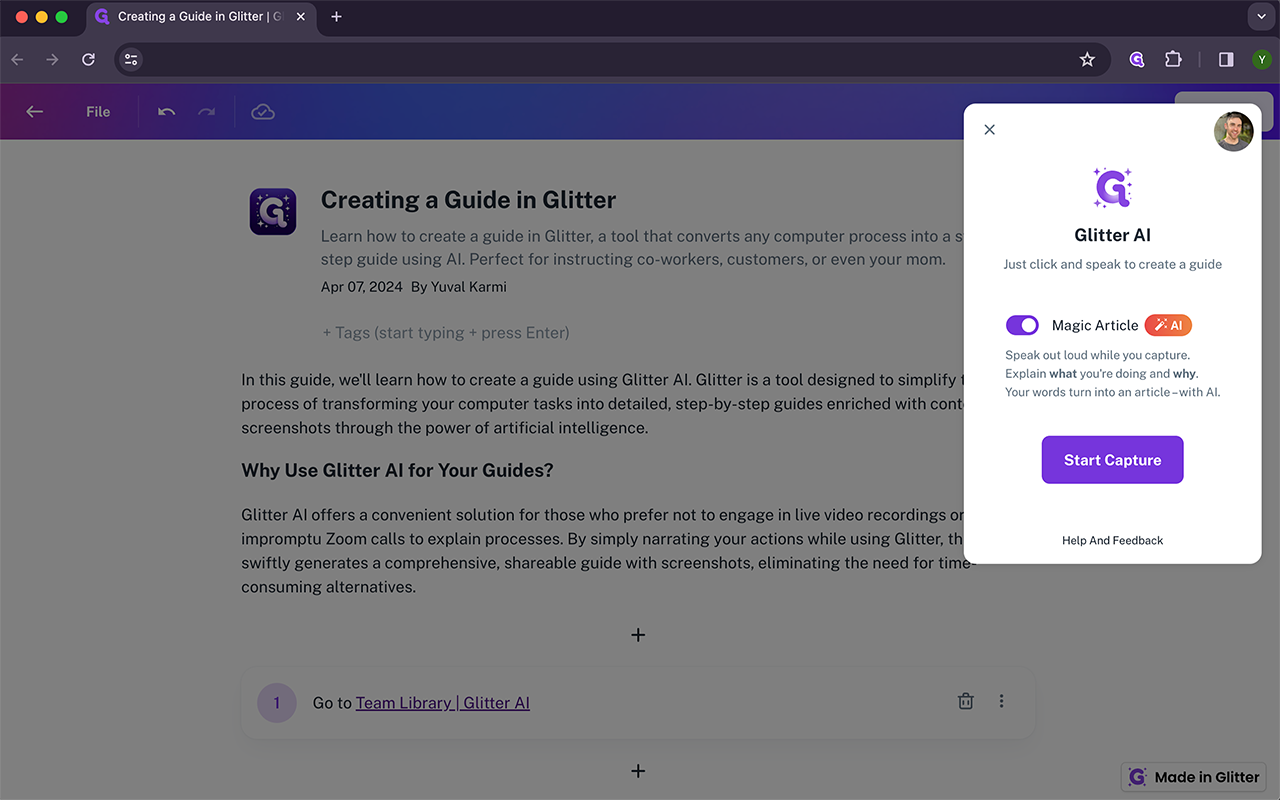Image resolution: width=1280 pixels, height=800 pixels.
Task: Reload the page with refresh icon
Action: click(88, 60)
